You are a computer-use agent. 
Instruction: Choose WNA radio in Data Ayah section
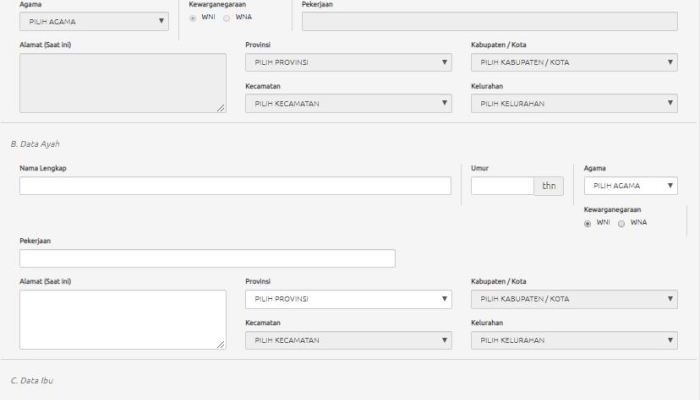[x=621, y=223]
